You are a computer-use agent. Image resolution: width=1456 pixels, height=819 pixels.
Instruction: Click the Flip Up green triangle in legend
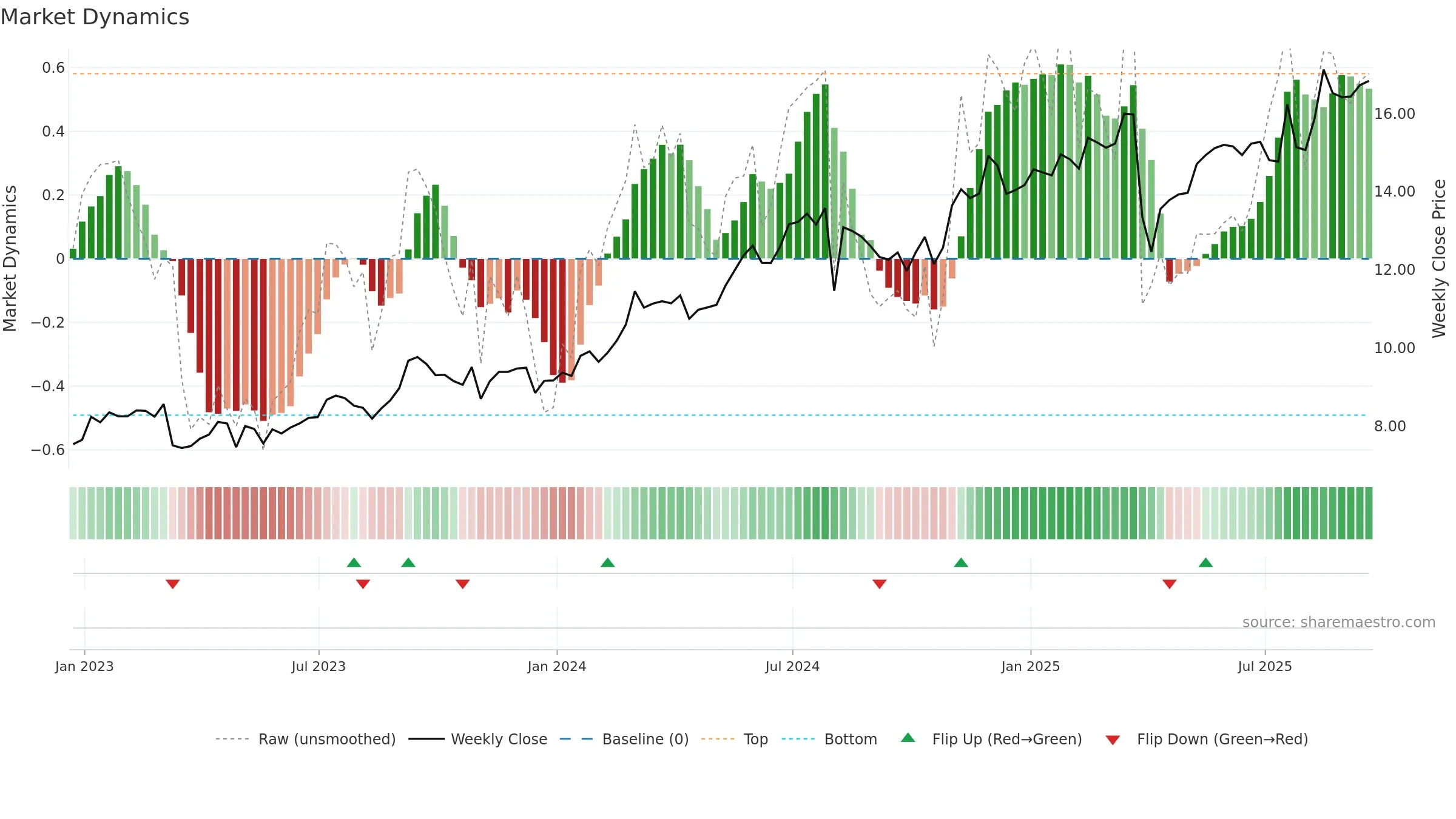tap(908, 738)
